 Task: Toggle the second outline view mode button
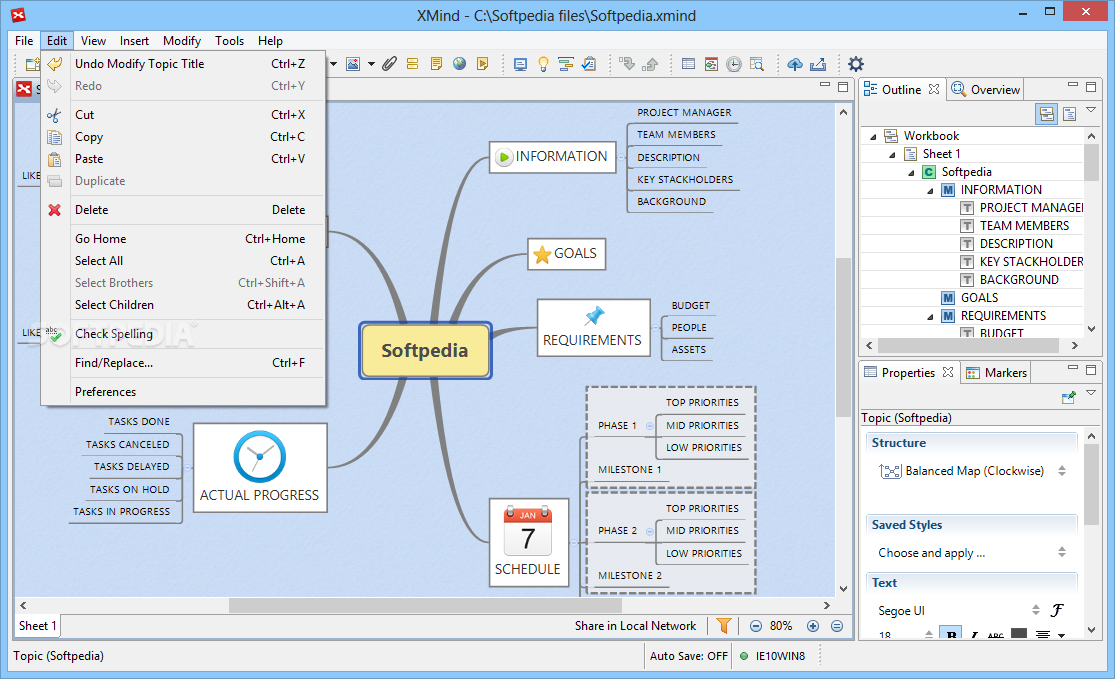(x=1069, y=114)
